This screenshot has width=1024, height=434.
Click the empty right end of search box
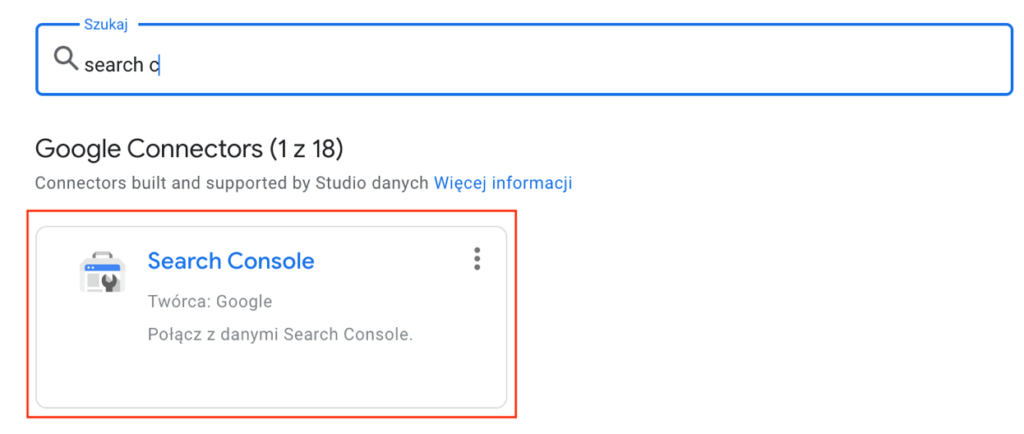pyautogui.click(x=900, y=62)
